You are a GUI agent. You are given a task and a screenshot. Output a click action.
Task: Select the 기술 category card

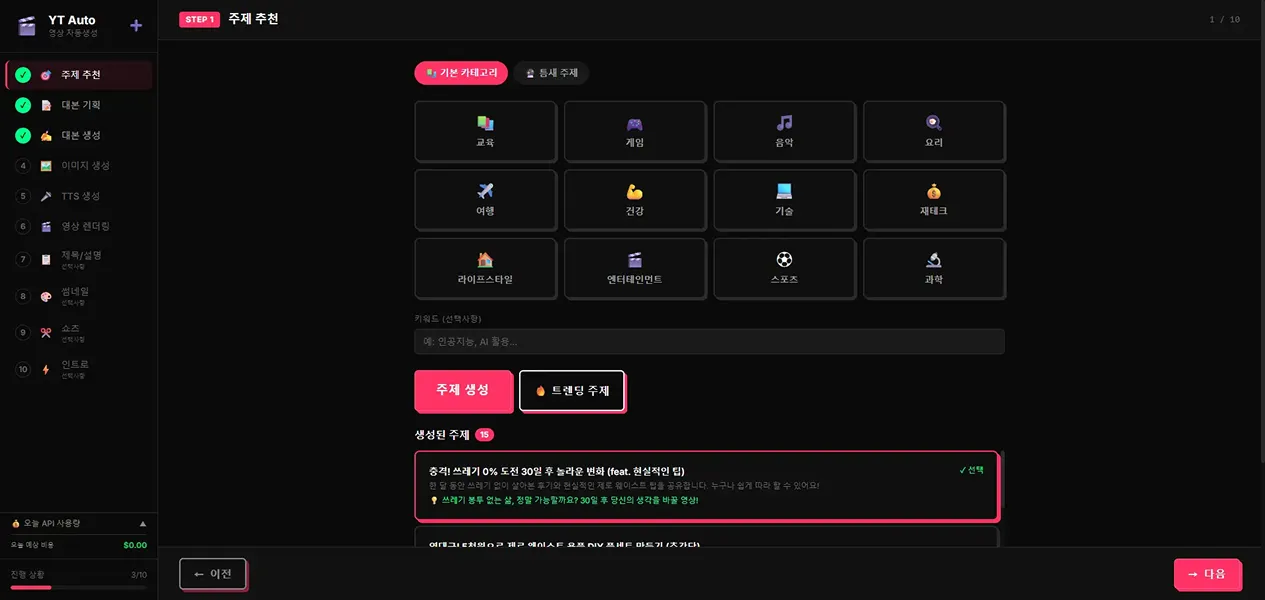point(784,200)
